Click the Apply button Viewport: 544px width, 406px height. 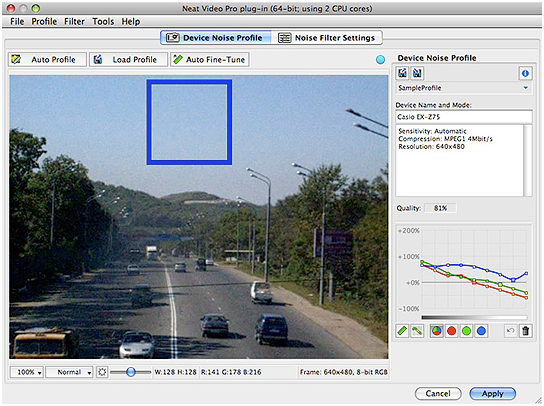point(492,394)
